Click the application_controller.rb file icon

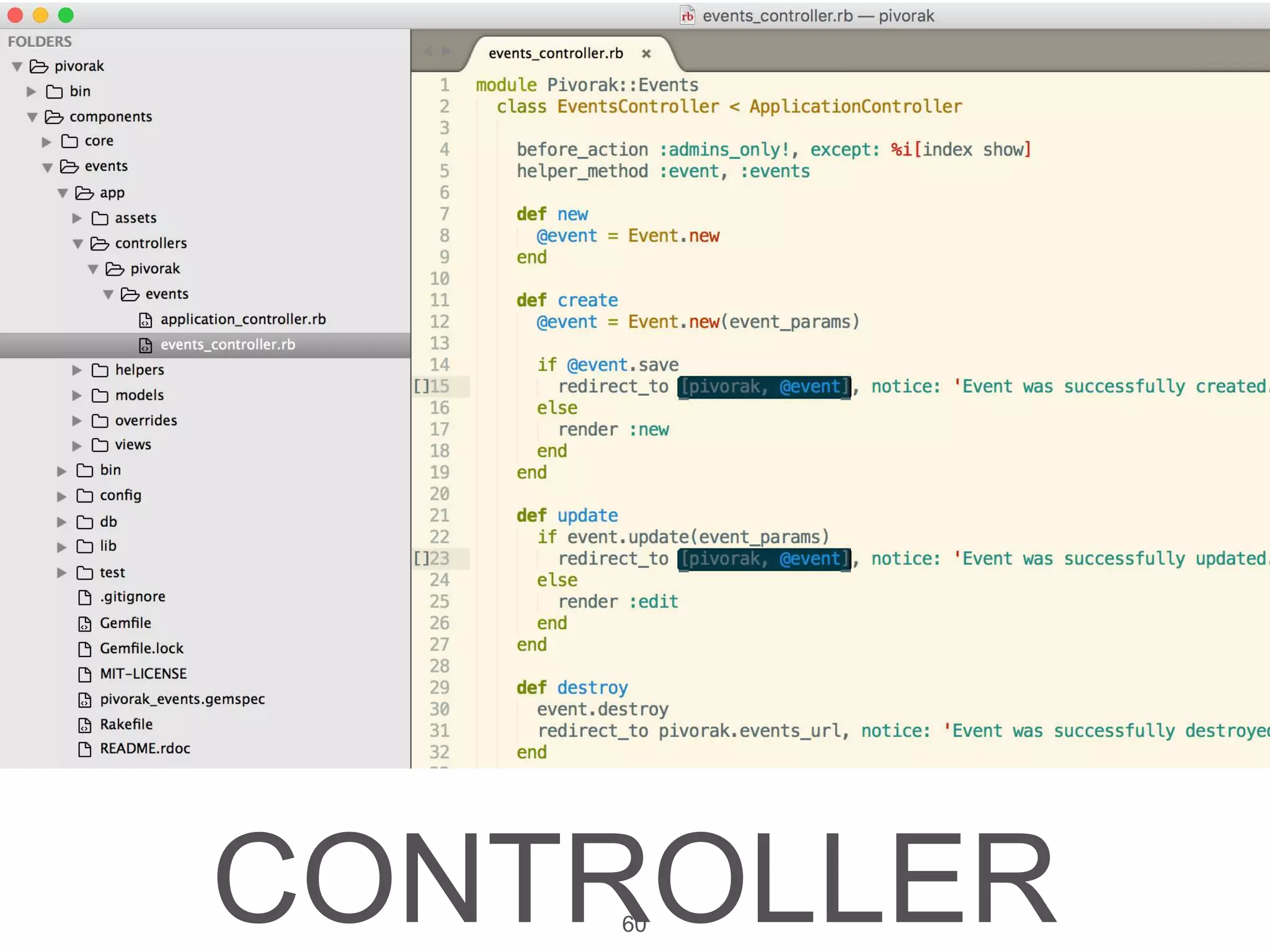click(145, 320)
